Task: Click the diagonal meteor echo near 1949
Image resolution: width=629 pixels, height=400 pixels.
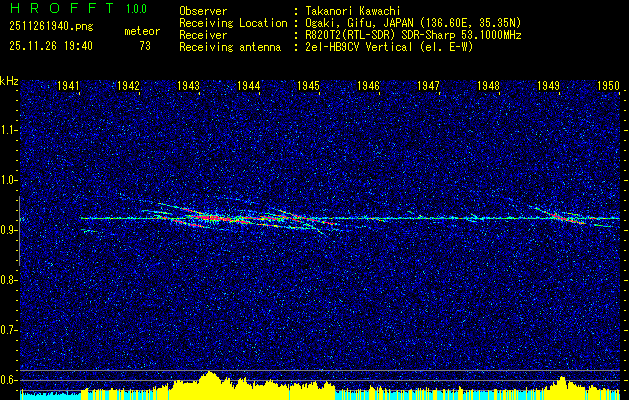Action: pyautogui.click(x=560, y=215)
